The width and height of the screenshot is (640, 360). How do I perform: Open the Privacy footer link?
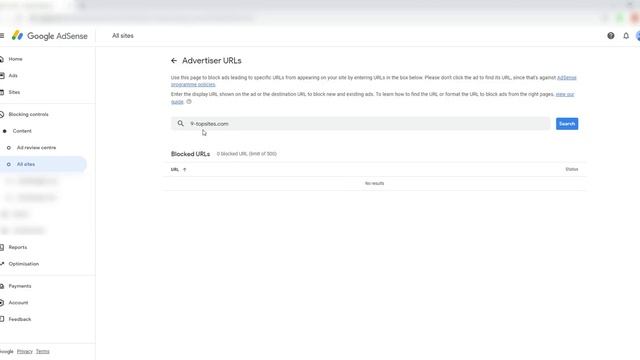tap(24, 351)
